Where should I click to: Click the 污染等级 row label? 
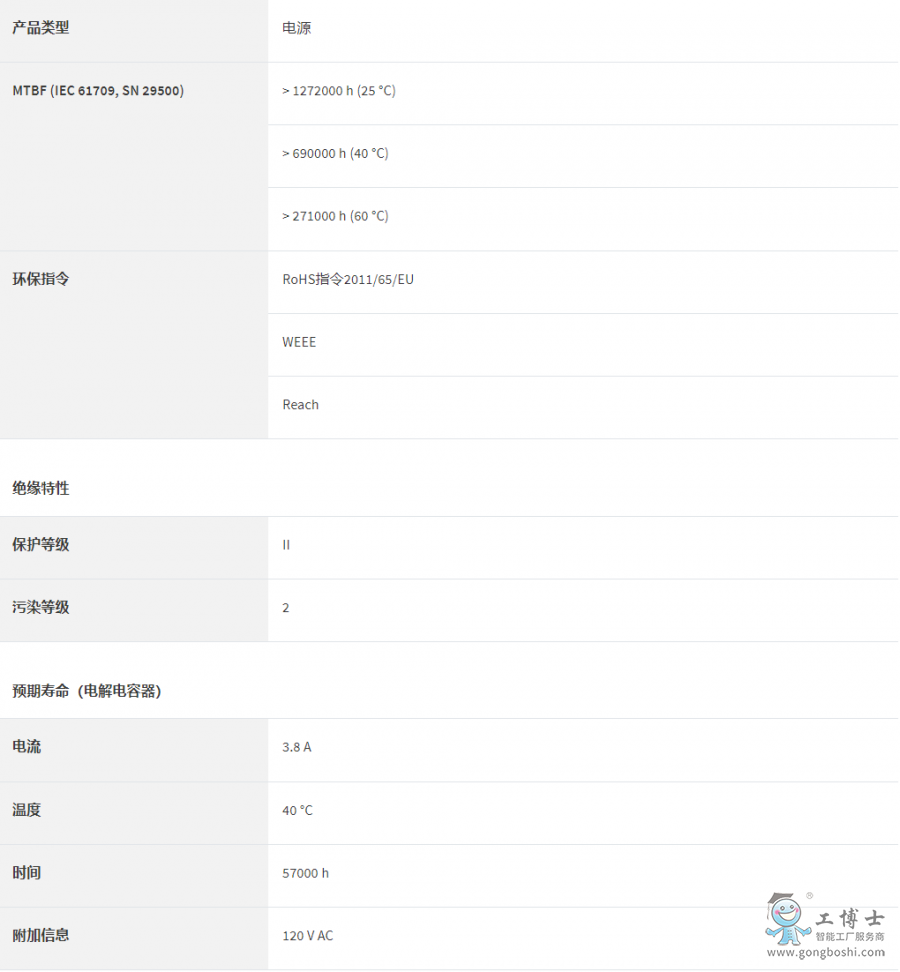tap(41, 608)
